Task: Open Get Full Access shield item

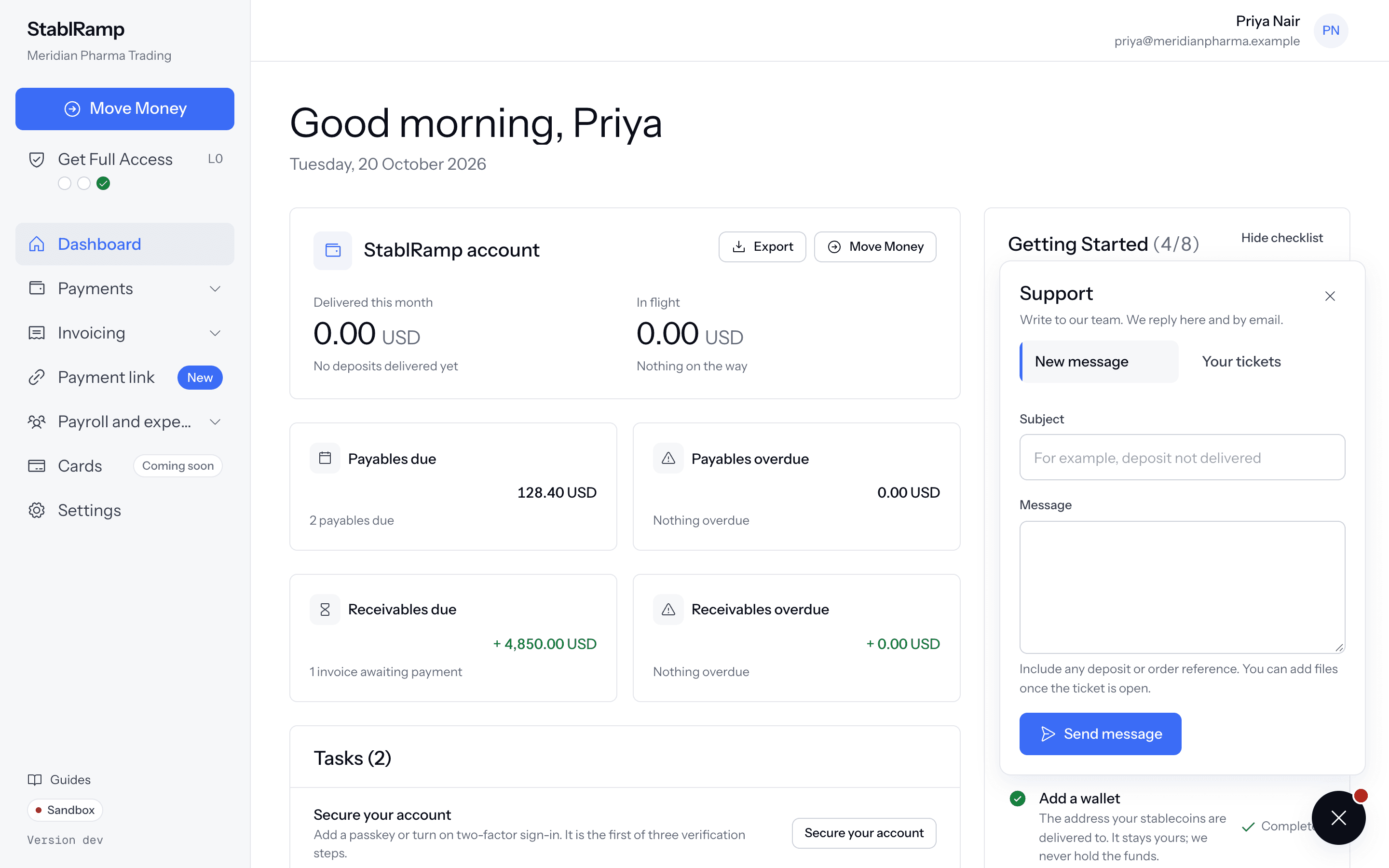Action: (x=37, y=160)
